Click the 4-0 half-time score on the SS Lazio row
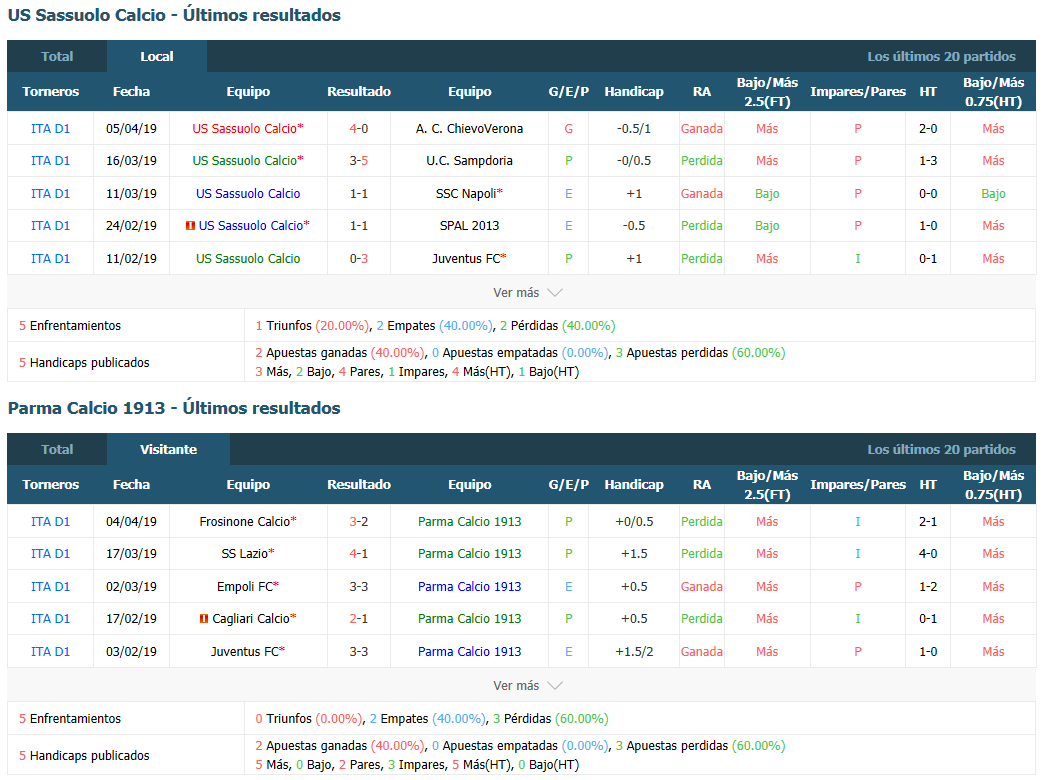 pos(928,554)
